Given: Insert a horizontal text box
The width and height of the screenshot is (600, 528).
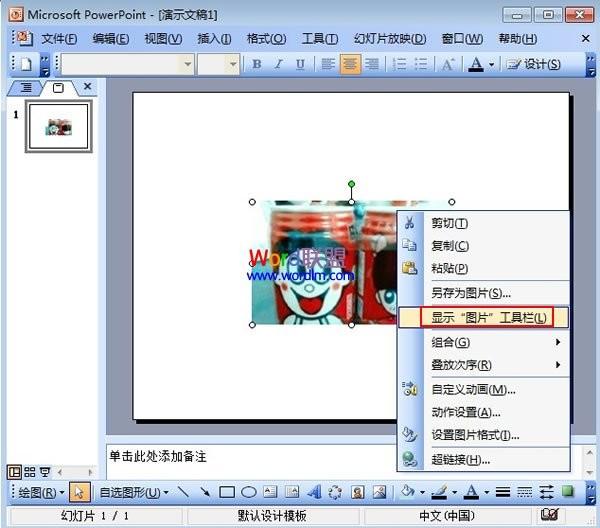Looking at the screenshot, I should click(x=270, y=492).
